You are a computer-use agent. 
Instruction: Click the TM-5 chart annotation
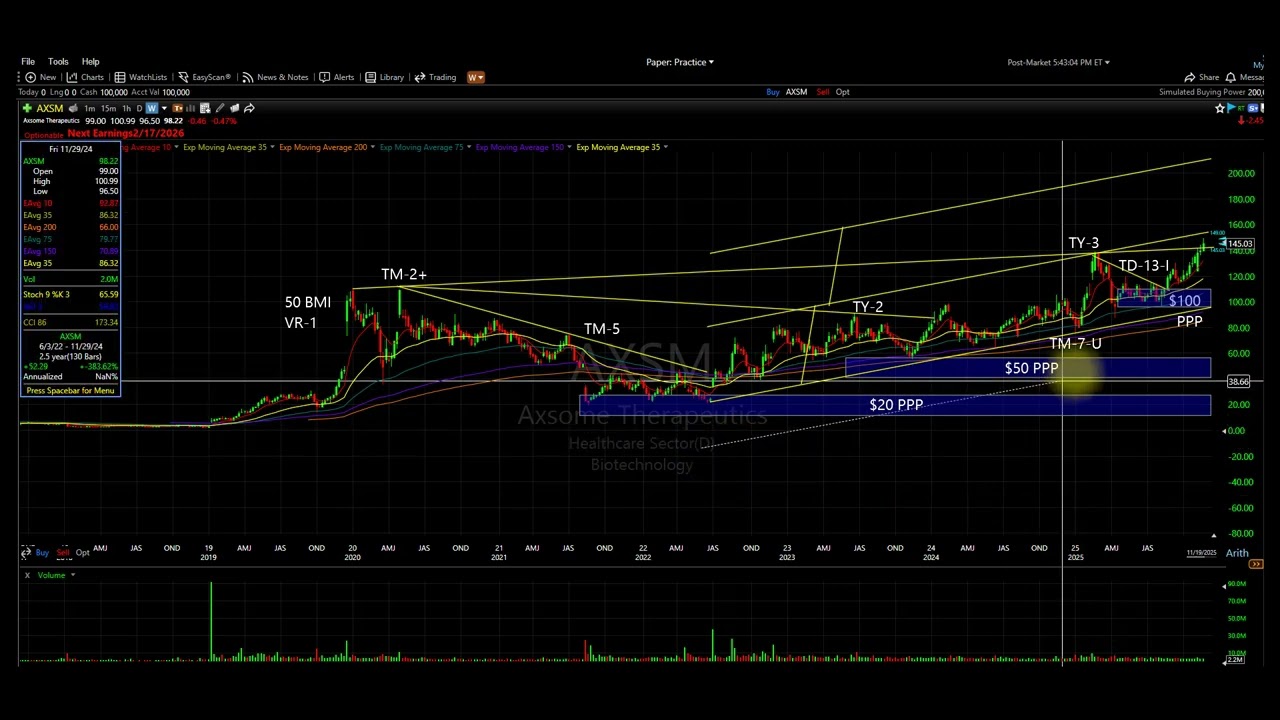point(602,329)
